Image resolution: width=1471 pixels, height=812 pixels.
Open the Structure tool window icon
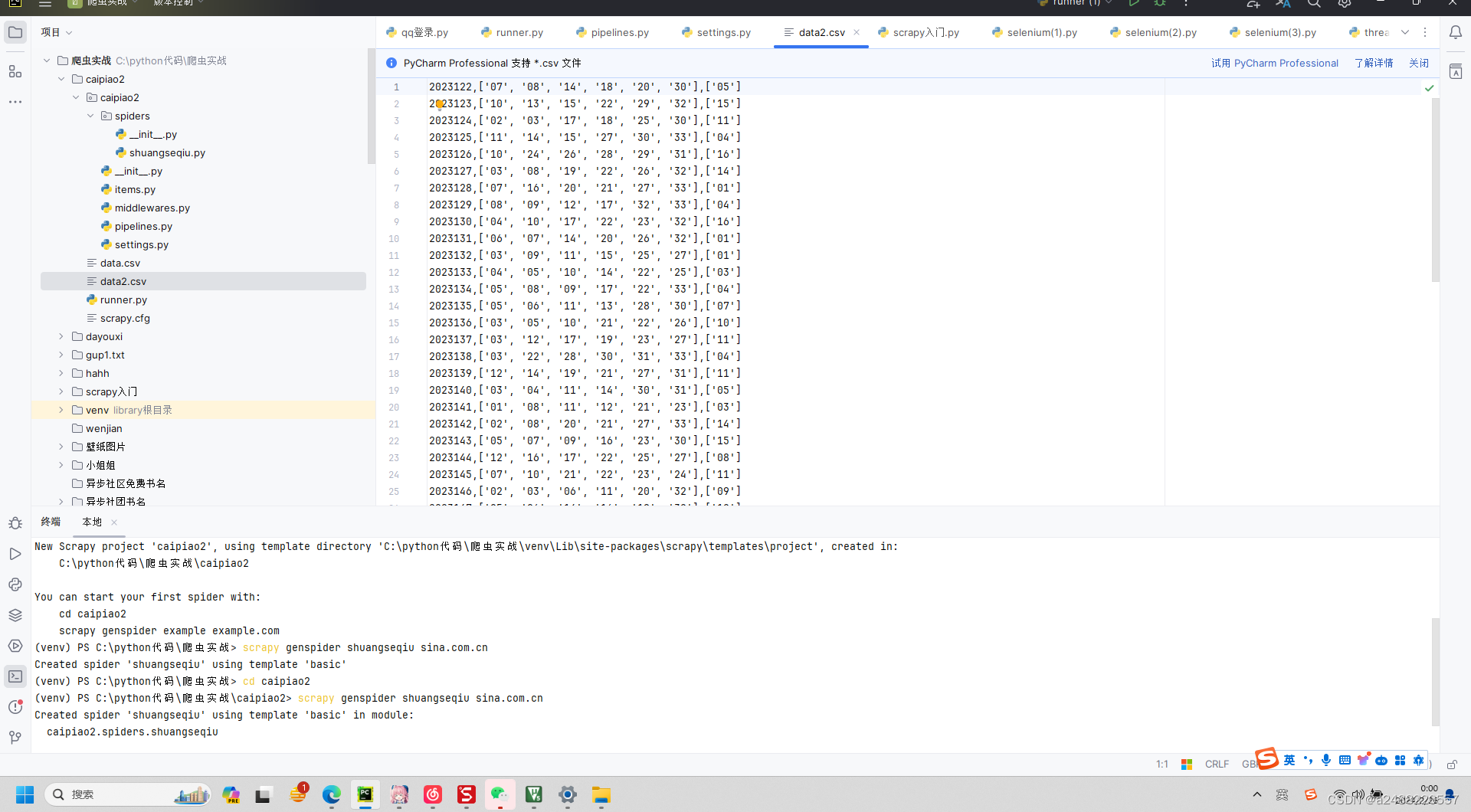coord(15,71)
